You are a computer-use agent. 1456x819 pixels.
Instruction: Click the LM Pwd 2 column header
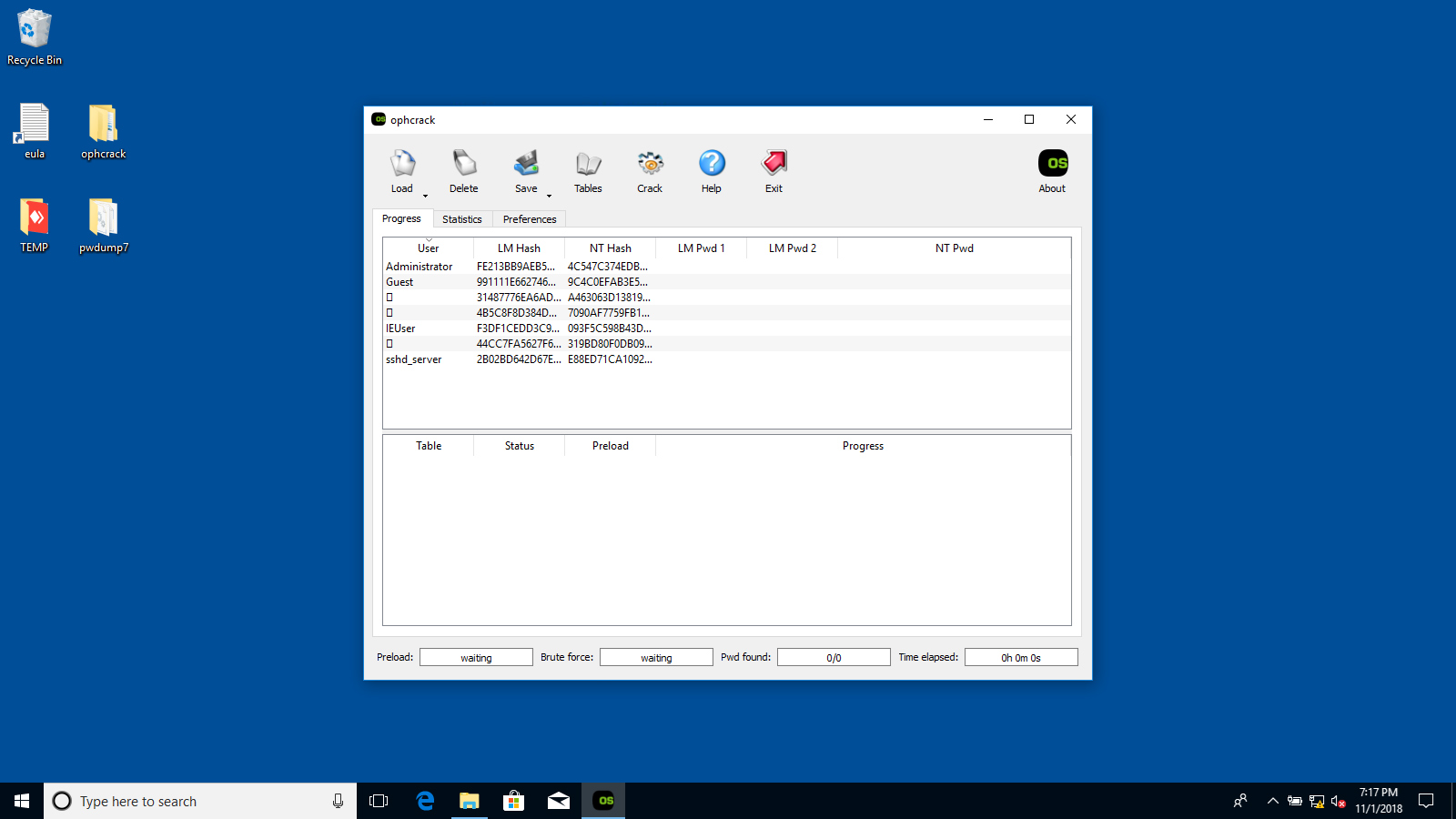click(x=792, y=248)
